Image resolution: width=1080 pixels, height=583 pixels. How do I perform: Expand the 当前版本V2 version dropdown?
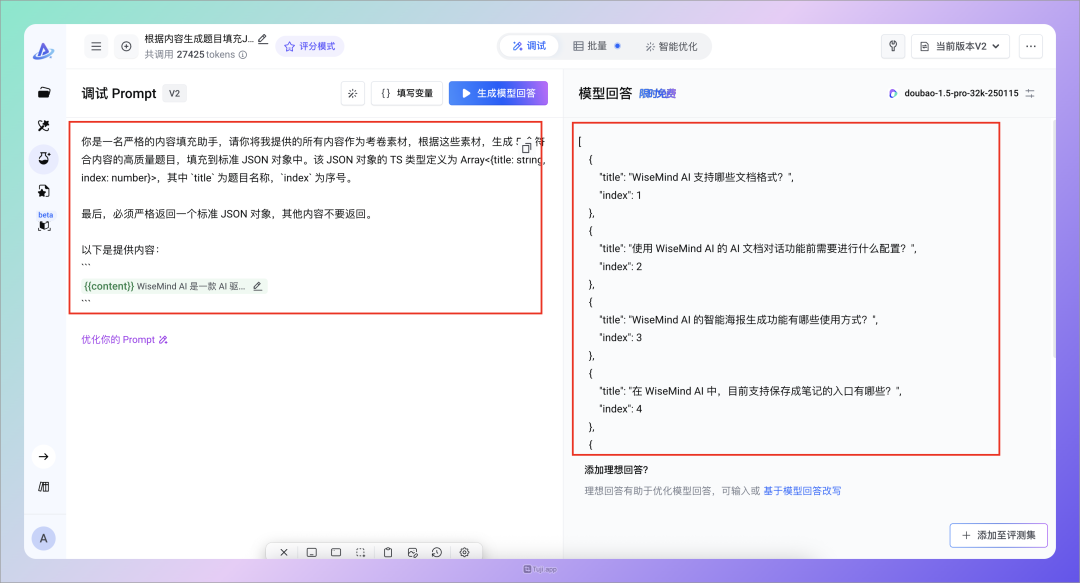click(959, 46)
